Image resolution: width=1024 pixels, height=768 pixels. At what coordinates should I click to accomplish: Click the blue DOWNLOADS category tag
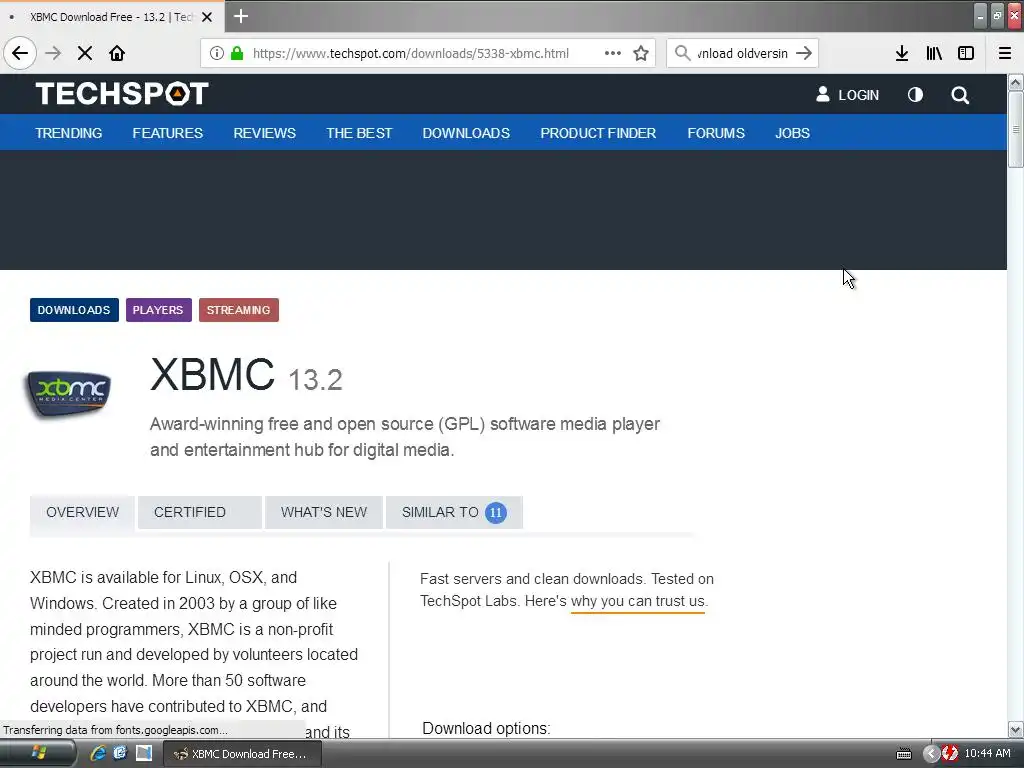[74, 310]
